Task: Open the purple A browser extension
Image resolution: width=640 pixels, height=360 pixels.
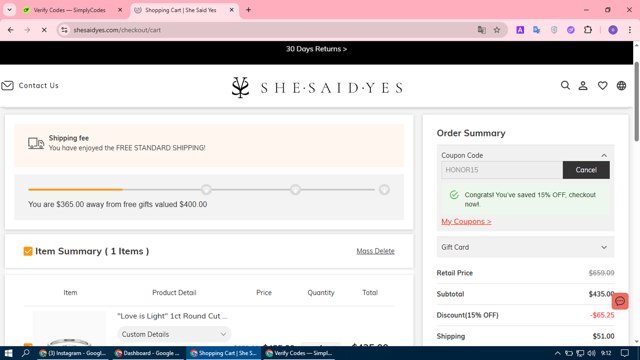Action: point(520,30)
